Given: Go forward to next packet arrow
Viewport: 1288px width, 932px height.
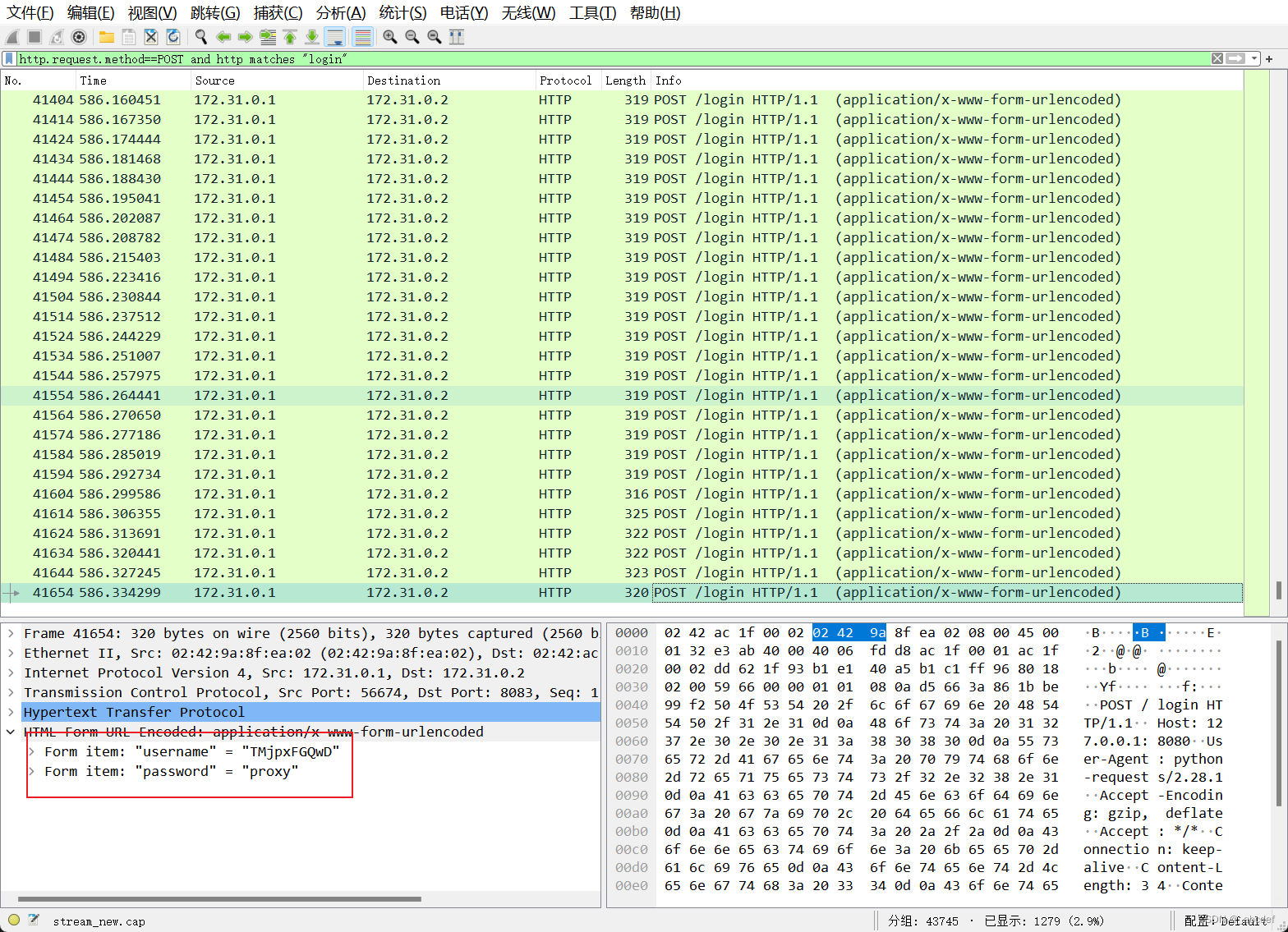Looking at the screenshot, I should tap(245, 37).
